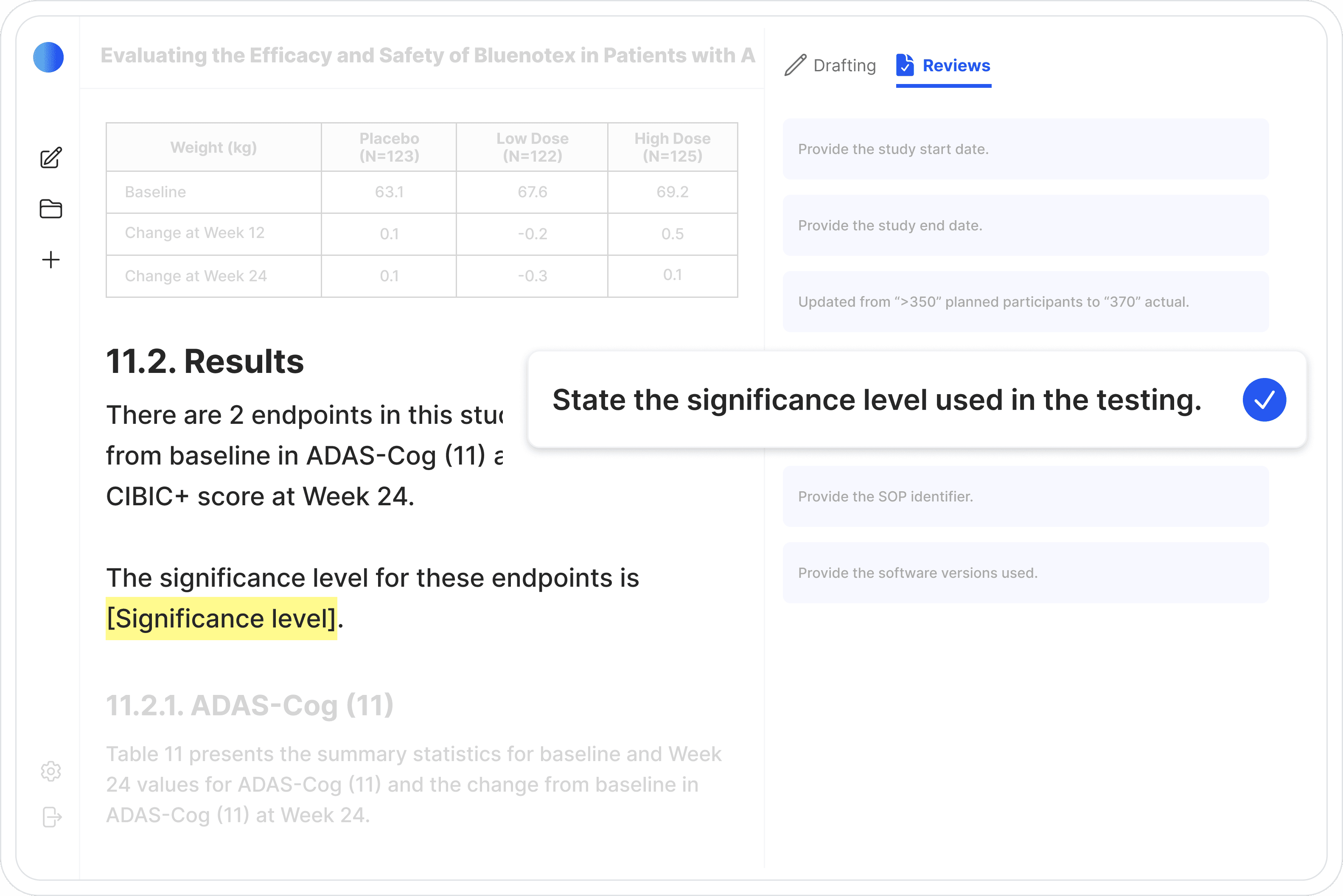This screenshot has width=1343, height=896.
Task: Mark significance level review as done
Action: click(1264, 400)
